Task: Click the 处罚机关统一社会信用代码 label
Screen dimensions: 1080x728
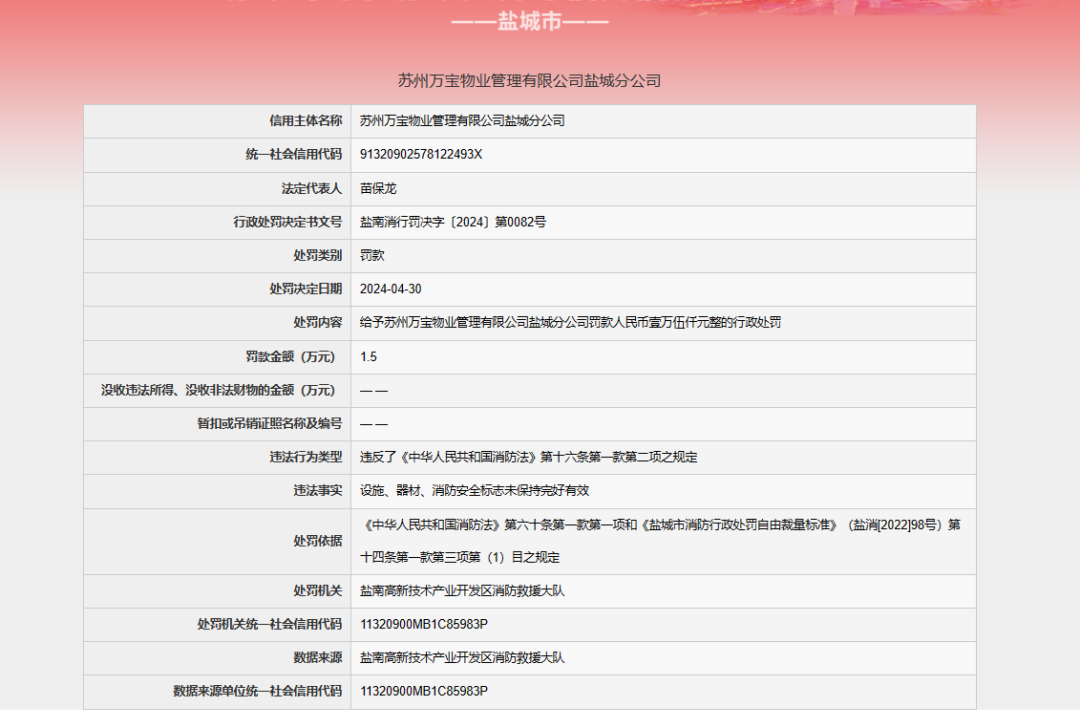Action: coord(269,625)
